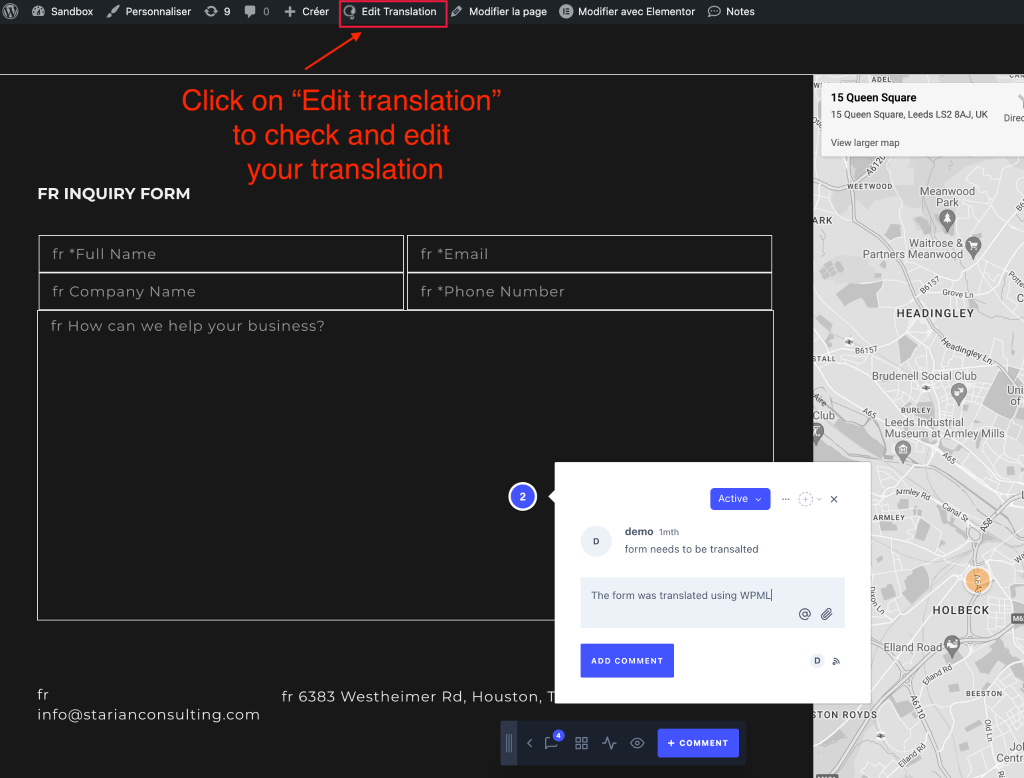Collapse the toolbar using the left chevron
1024x778 pixels.
pyautogui.click(x=530, y=744)
